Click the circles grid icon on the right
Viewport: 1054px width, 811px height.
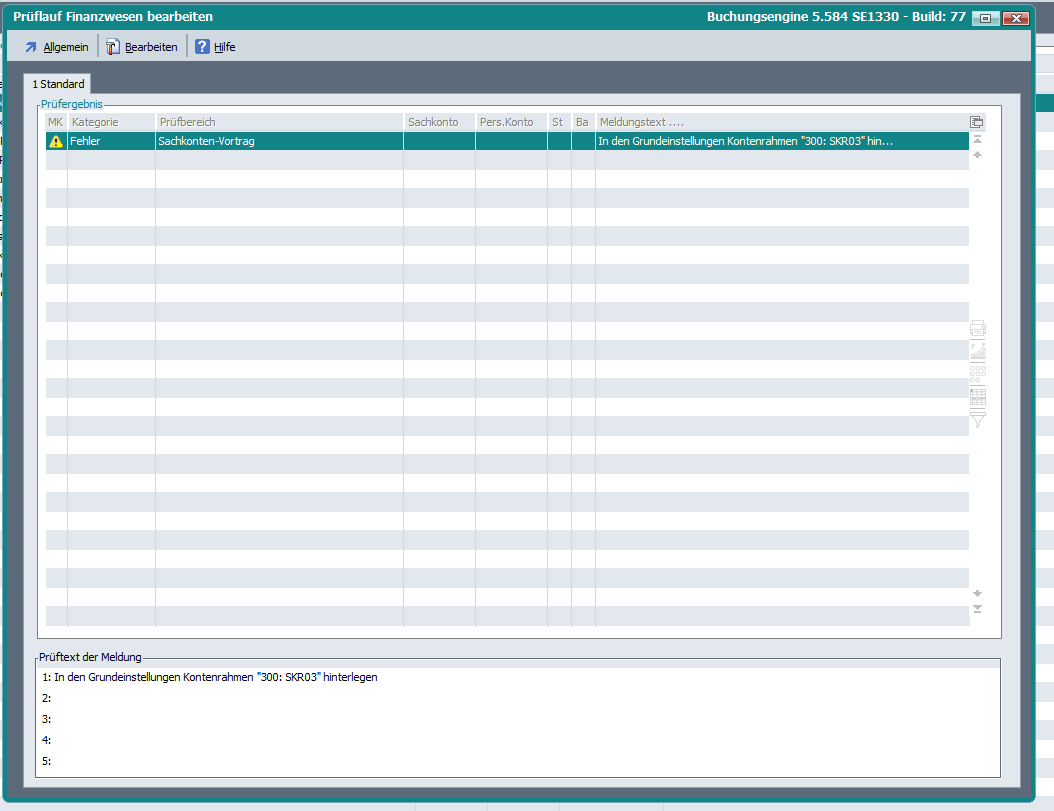pyautogui.click(x=977, y=373)
